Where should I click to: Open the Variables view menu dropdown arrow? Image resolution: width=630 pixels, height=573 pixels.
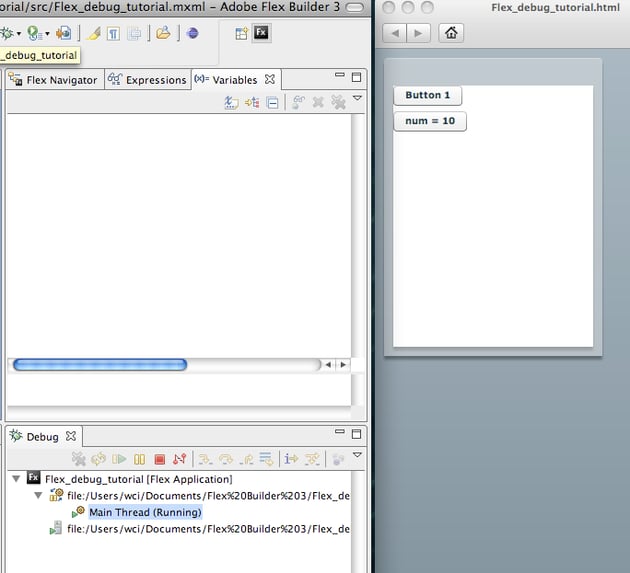click(357, 99)
